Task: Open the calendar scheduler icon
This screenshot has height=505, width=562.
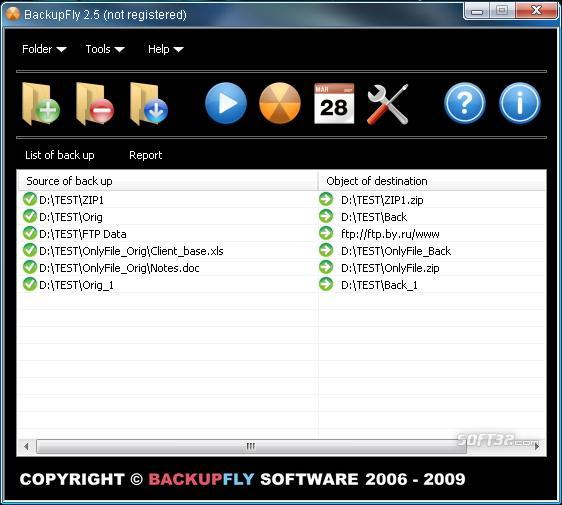Action: [x=334, y=104]
